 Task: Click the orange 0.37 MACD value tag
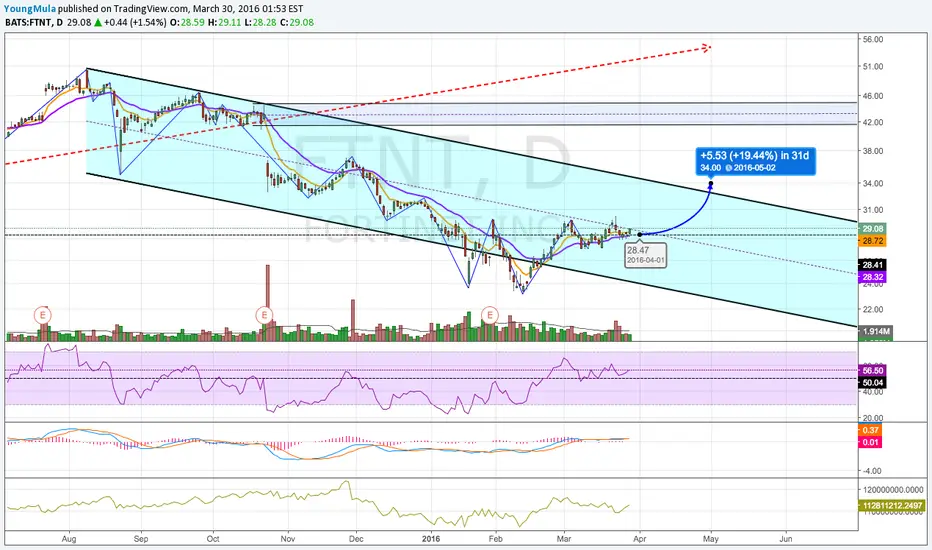pyautogui.click(x=870, y=430)
